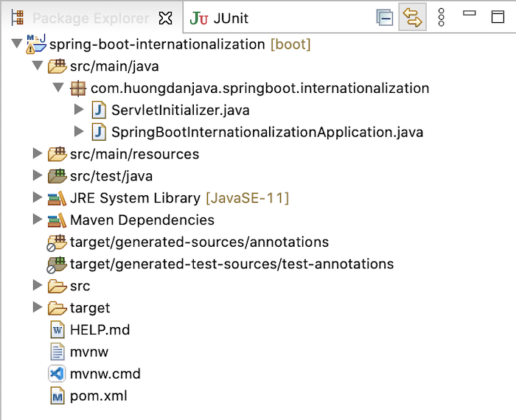Click the src/main/resources folder icon
This screenshot has width=516, height=420.
click(x=57, y=154)
